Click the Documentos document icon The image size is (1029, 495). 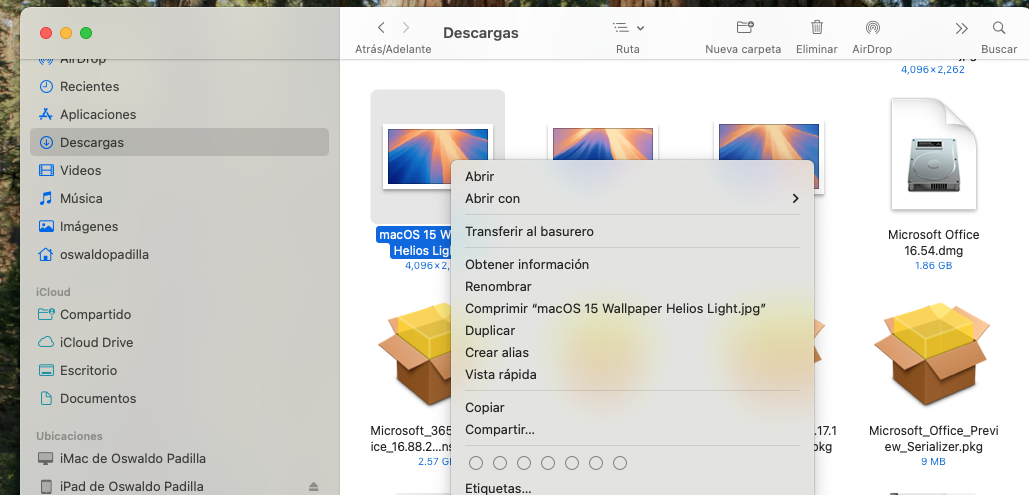pyautogui.click(x=46, y=398)
